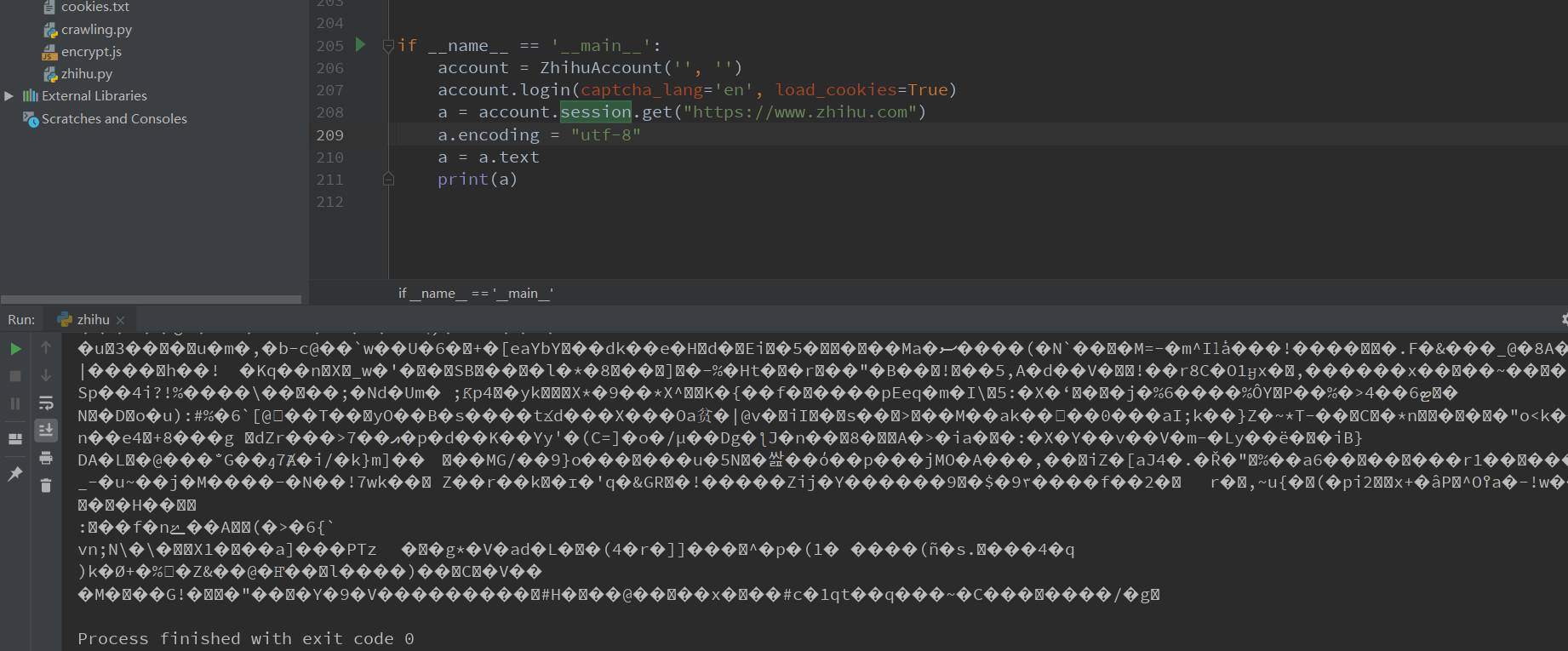
Task: Click the Run label in tool window header
Action: pyautogui.click(x=21, y=319)
